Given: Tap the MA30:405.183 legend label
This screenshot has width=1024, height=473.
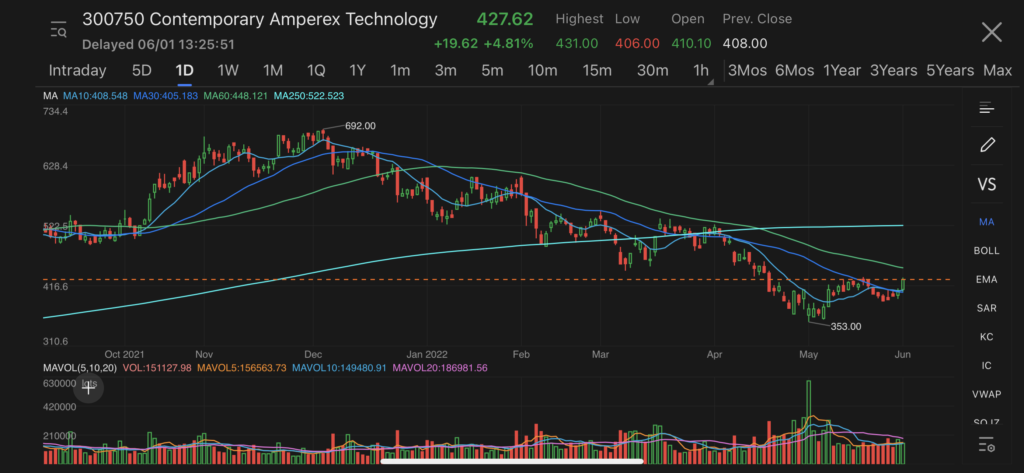Looking at the screenshot, I should coord(166,96).
